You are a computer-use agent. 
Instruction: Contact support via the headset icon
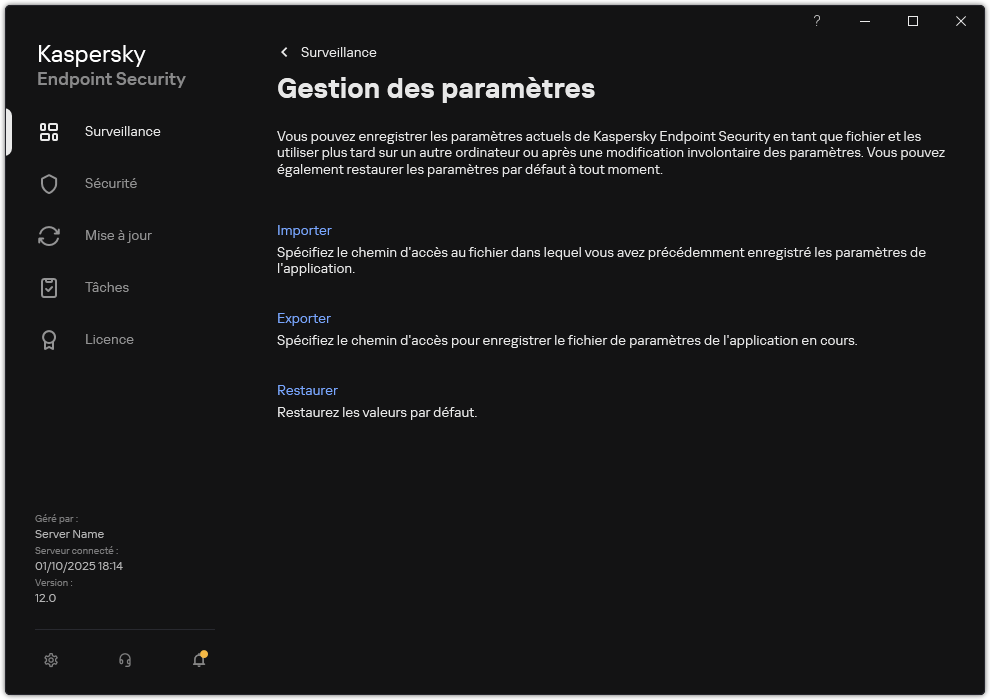(x=125, y=660)
